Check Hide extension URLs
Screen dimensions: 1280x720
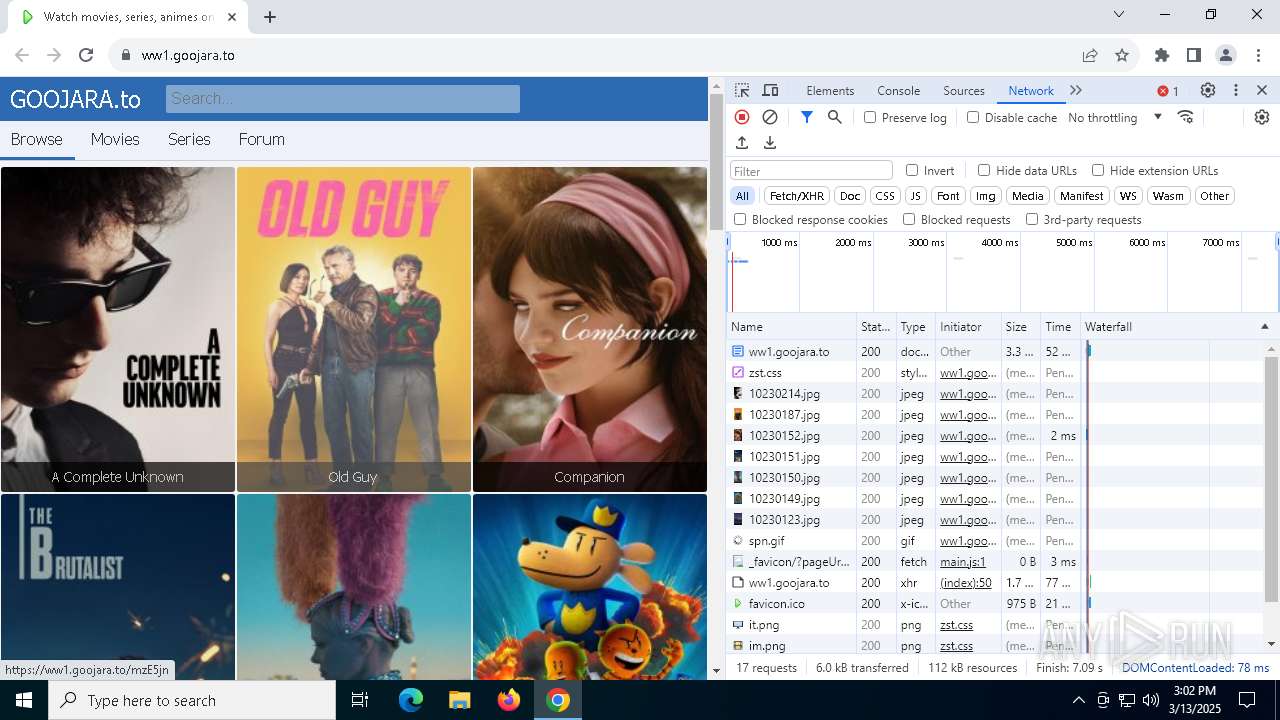(1098, 170)
